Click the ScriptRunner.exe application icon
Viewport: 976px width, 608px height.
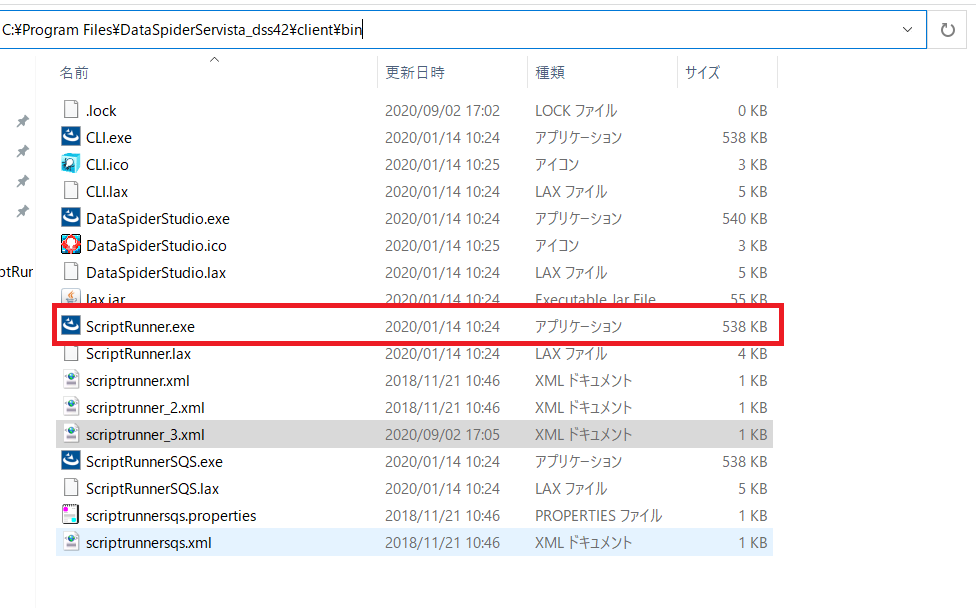click(71, 326)
